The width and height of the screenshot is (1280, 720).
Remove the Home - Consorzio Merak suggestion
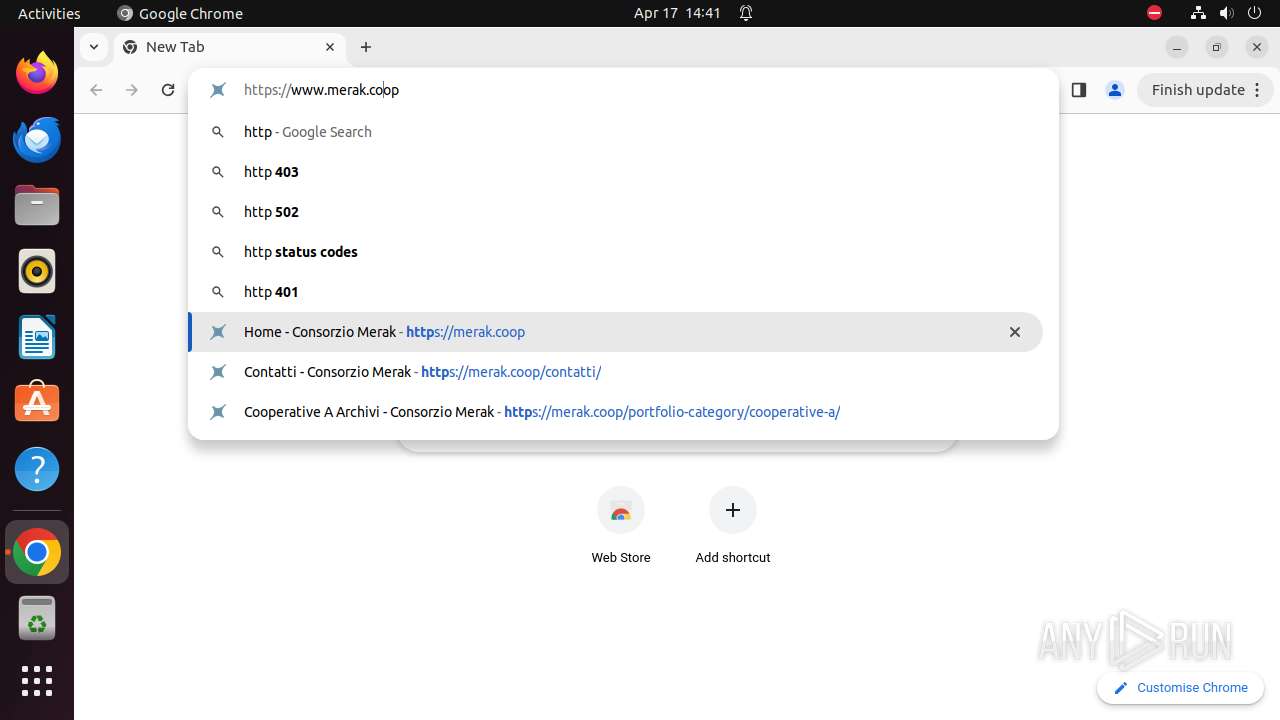[x=1015, y=332]
